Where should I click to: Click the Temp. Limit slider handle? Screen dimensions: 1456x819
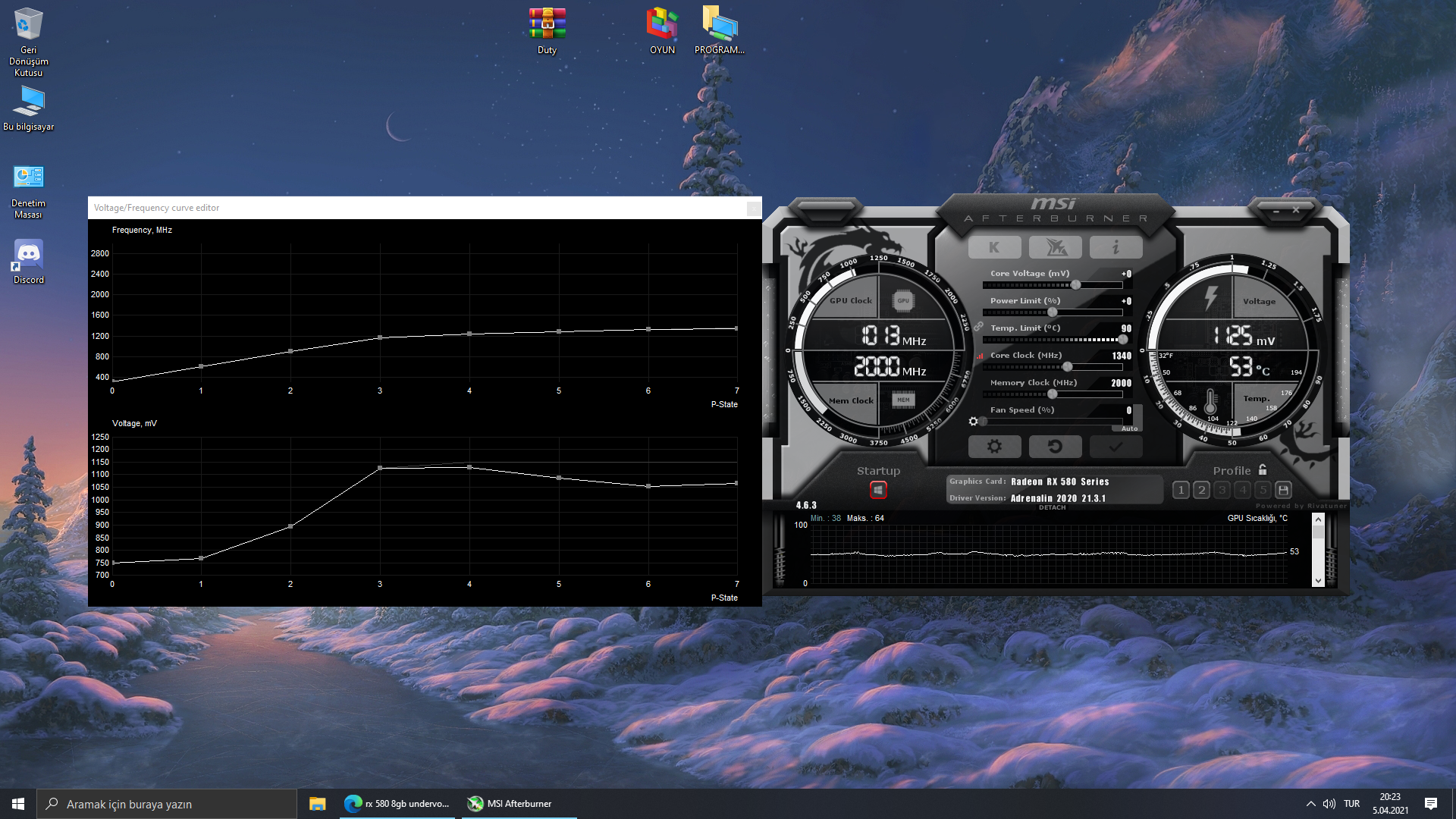(x=1122, y=340)
